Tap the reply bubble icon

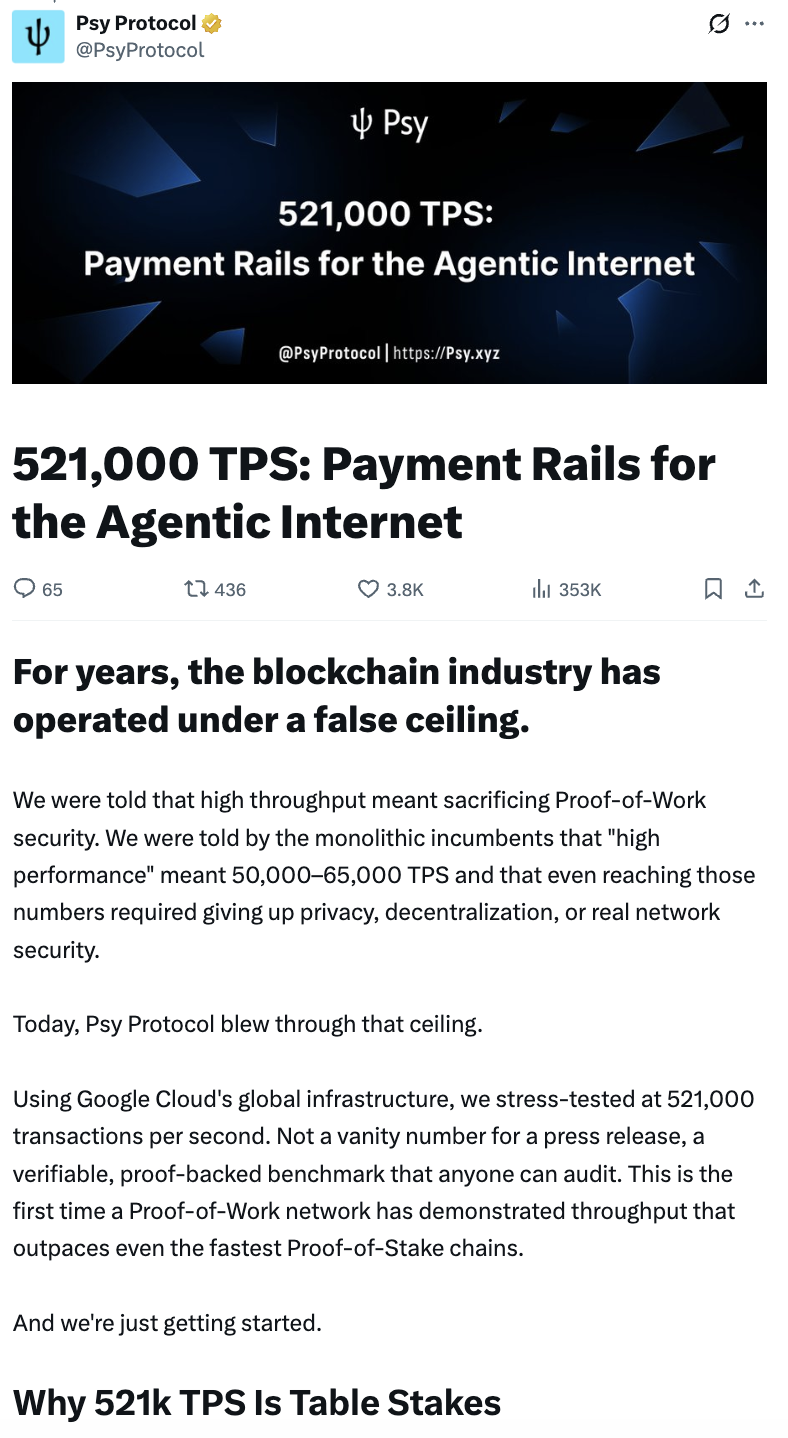tap(24, 589)
